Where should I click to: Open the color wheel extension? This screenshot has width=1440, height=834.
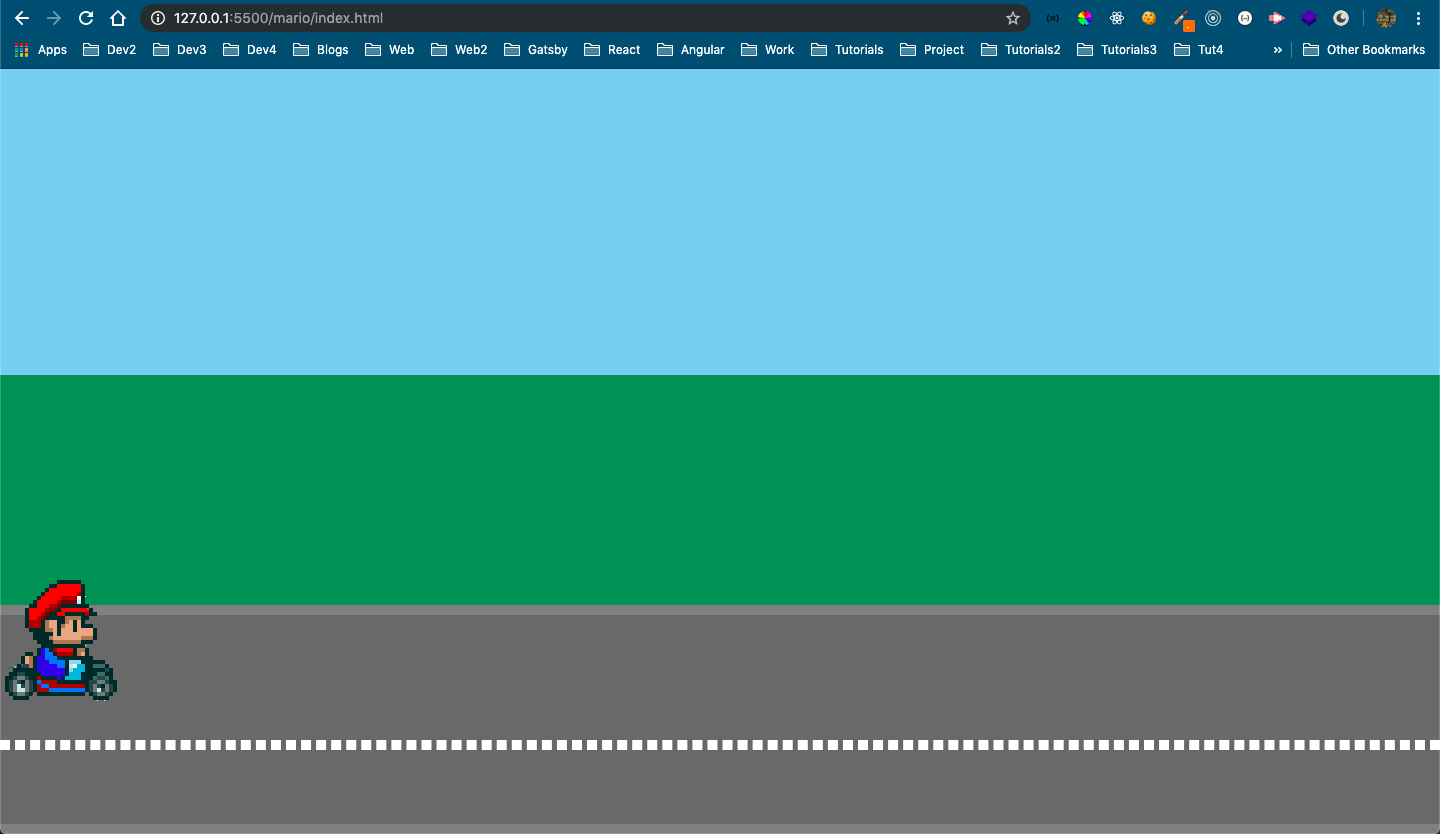[1084, 18]
